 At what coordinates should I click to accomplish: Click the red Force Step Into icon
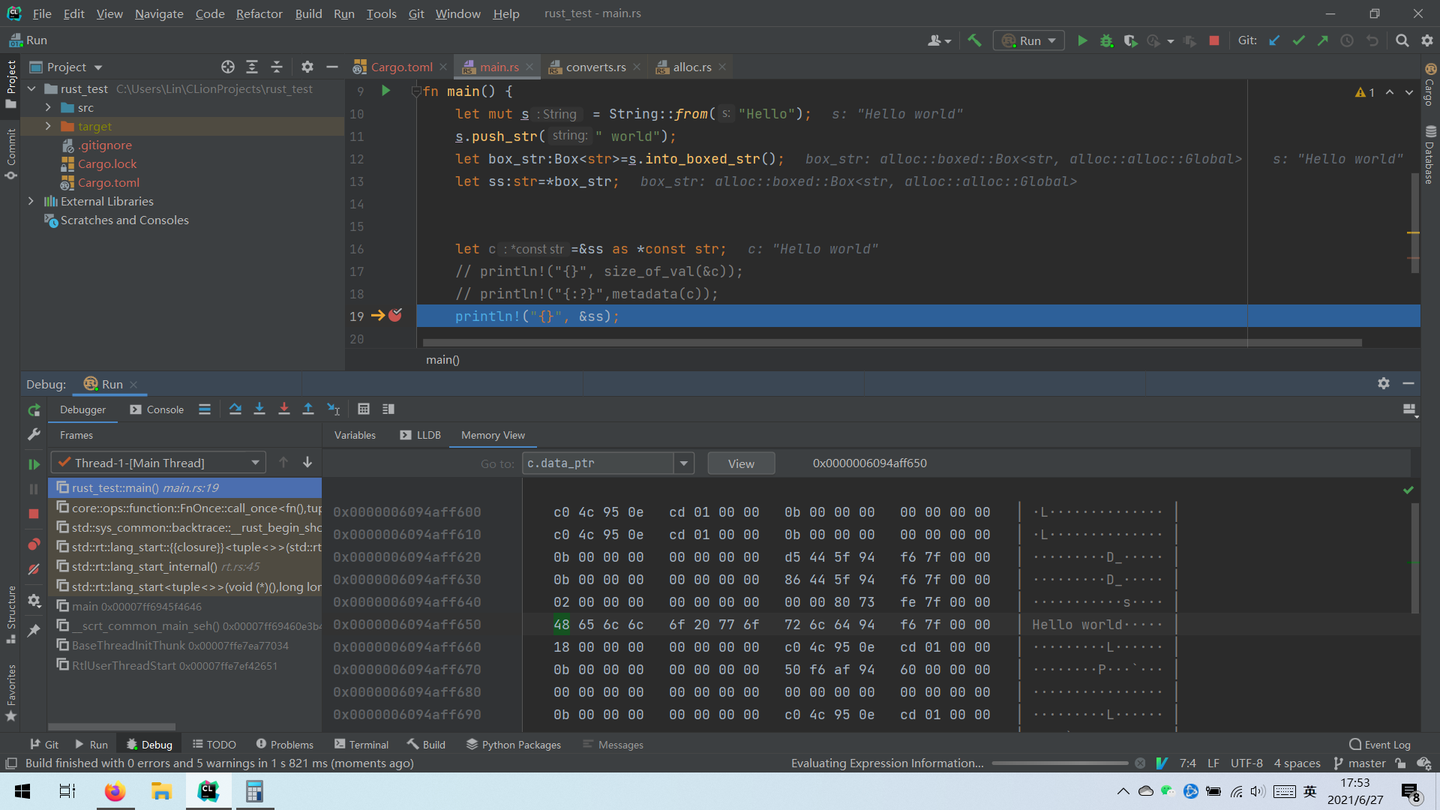point(284,409)
